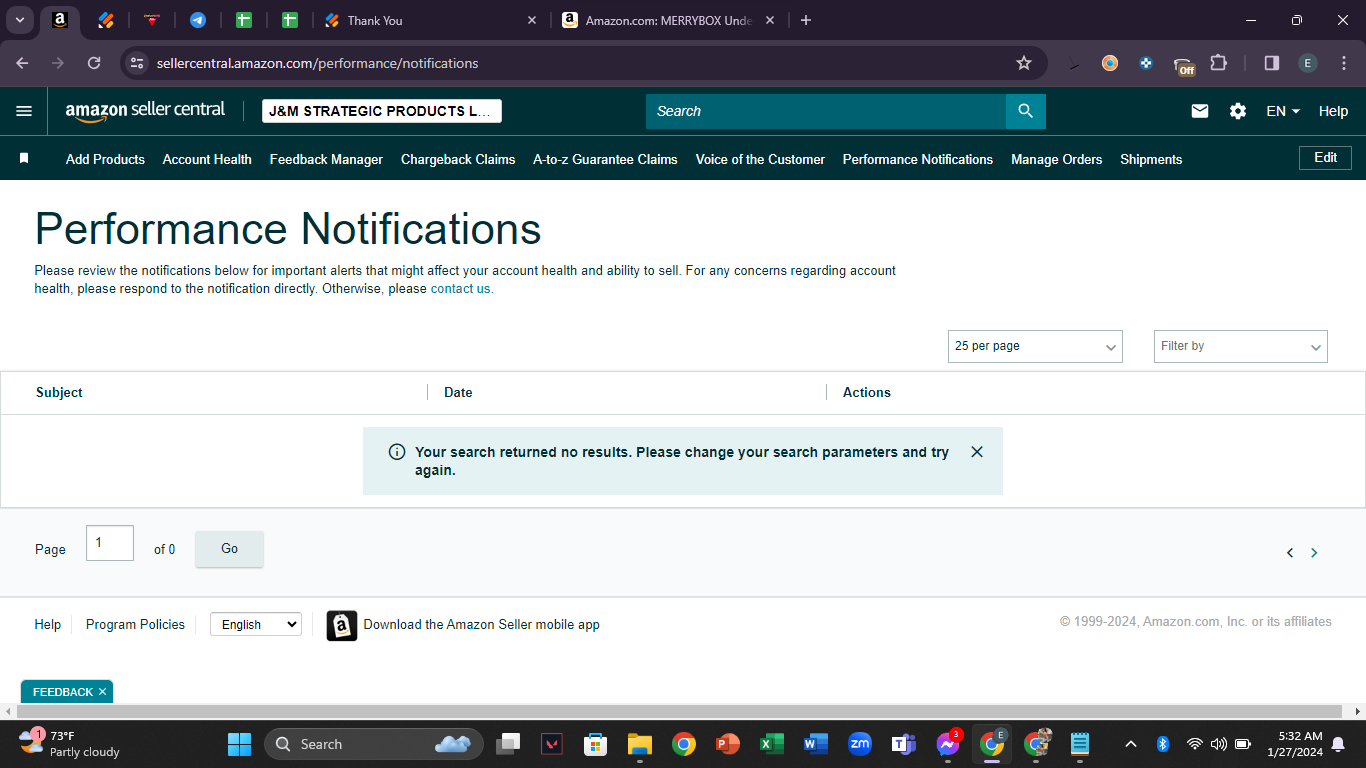Viewport: 1366px width, 768px height.
Task: Open the Help link in header
Action: 1333,111
